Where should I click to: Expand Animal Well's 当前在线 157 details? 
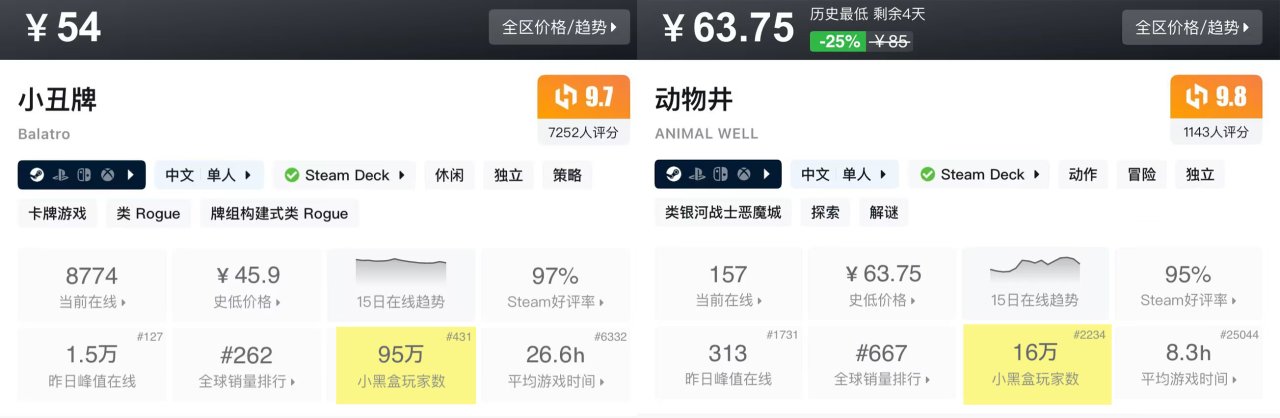pyautogui.click(x=728, y=285)
